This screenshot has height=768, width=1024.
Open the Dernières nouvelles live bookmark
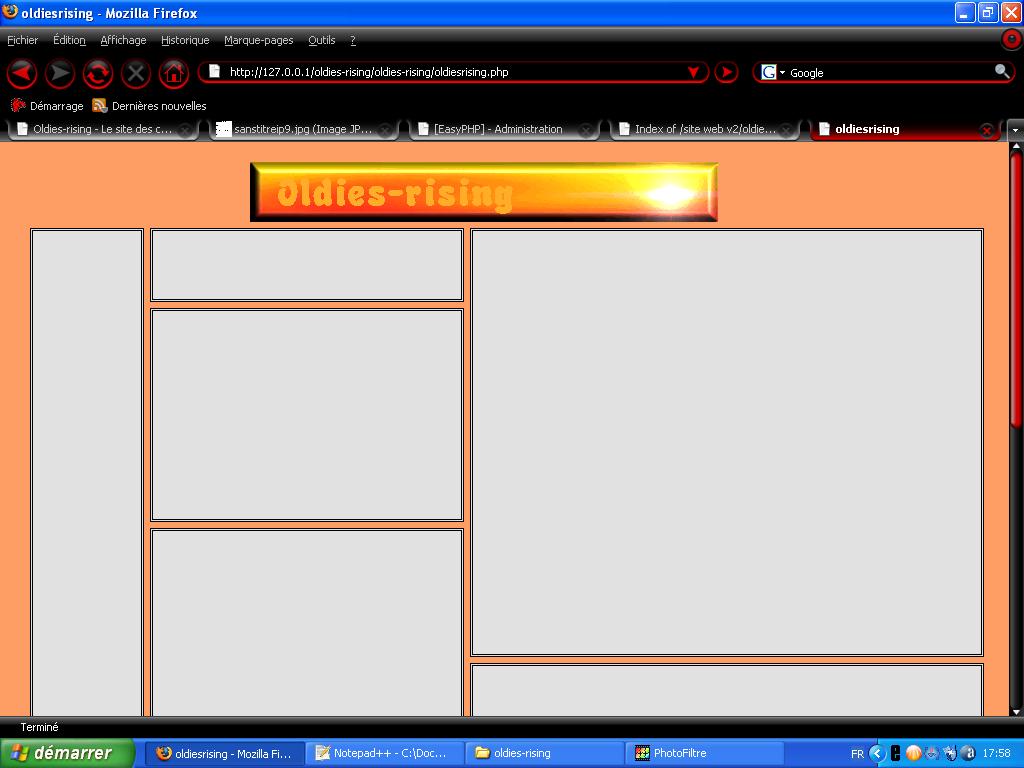(x=150, y=106)
